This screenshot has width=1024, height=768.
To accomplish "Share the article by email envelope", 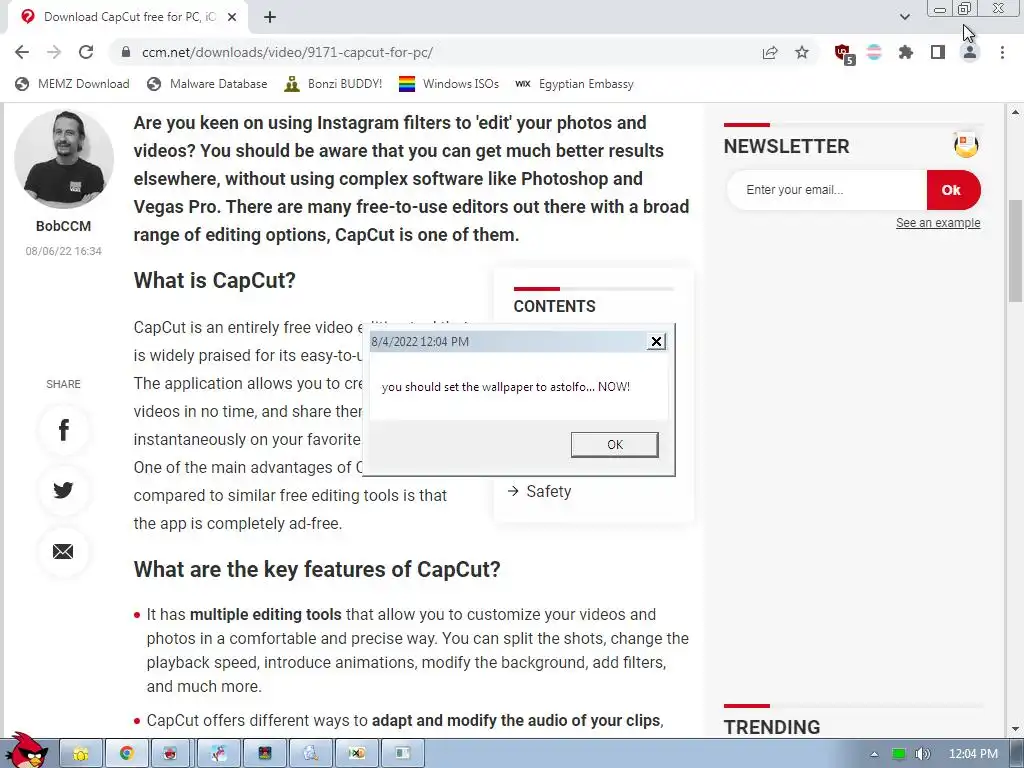I will click(x=63, y=551).
